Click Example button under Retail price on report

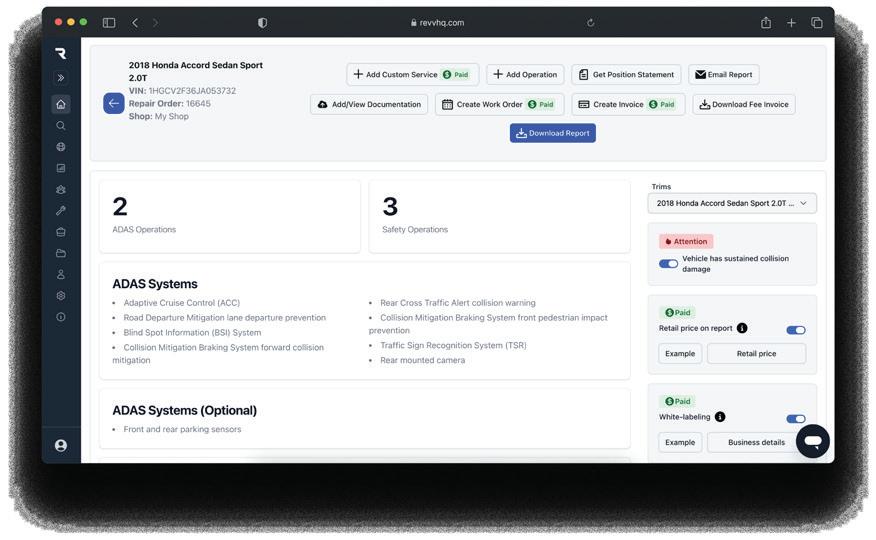click(680, 353)
